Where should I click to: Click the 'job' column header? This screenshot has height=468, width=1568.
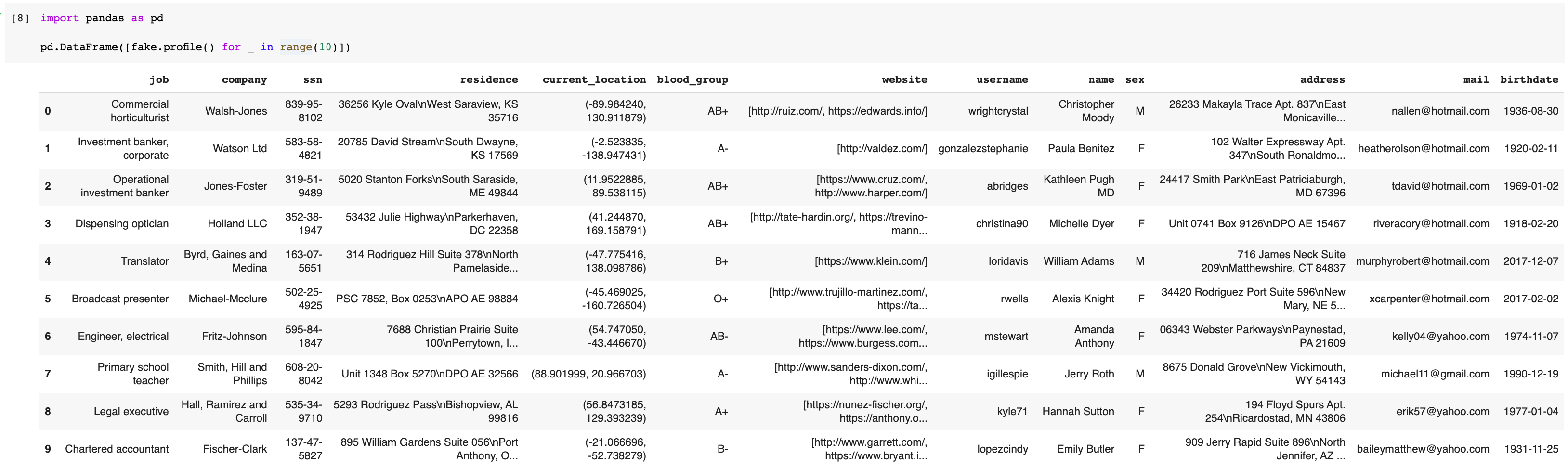coord(159,80)
